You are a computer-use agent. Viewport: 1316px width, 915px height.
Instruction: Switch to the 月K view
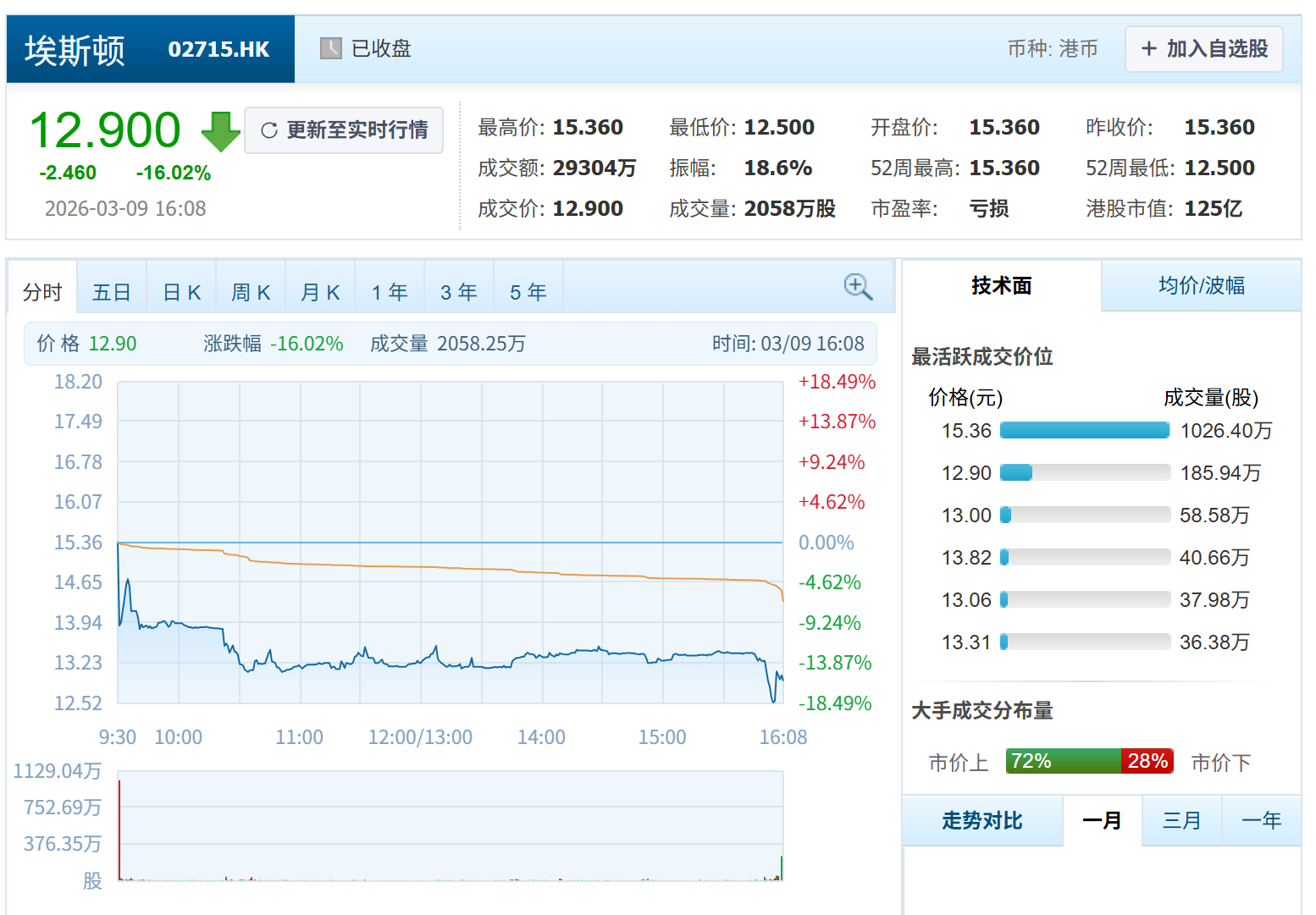point(320,290)
